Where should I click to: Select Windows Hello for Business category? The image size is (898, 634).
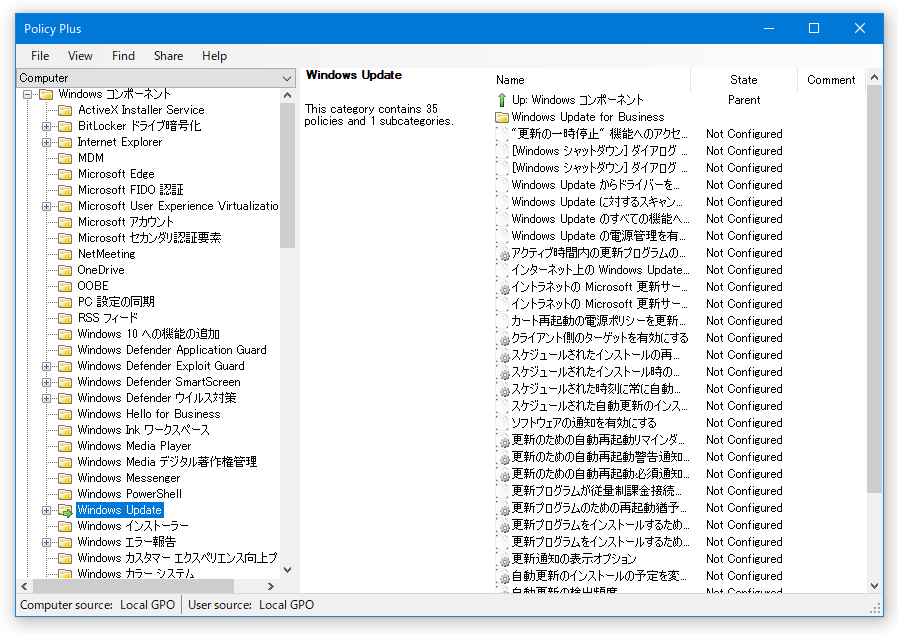(x=149, y=414)
